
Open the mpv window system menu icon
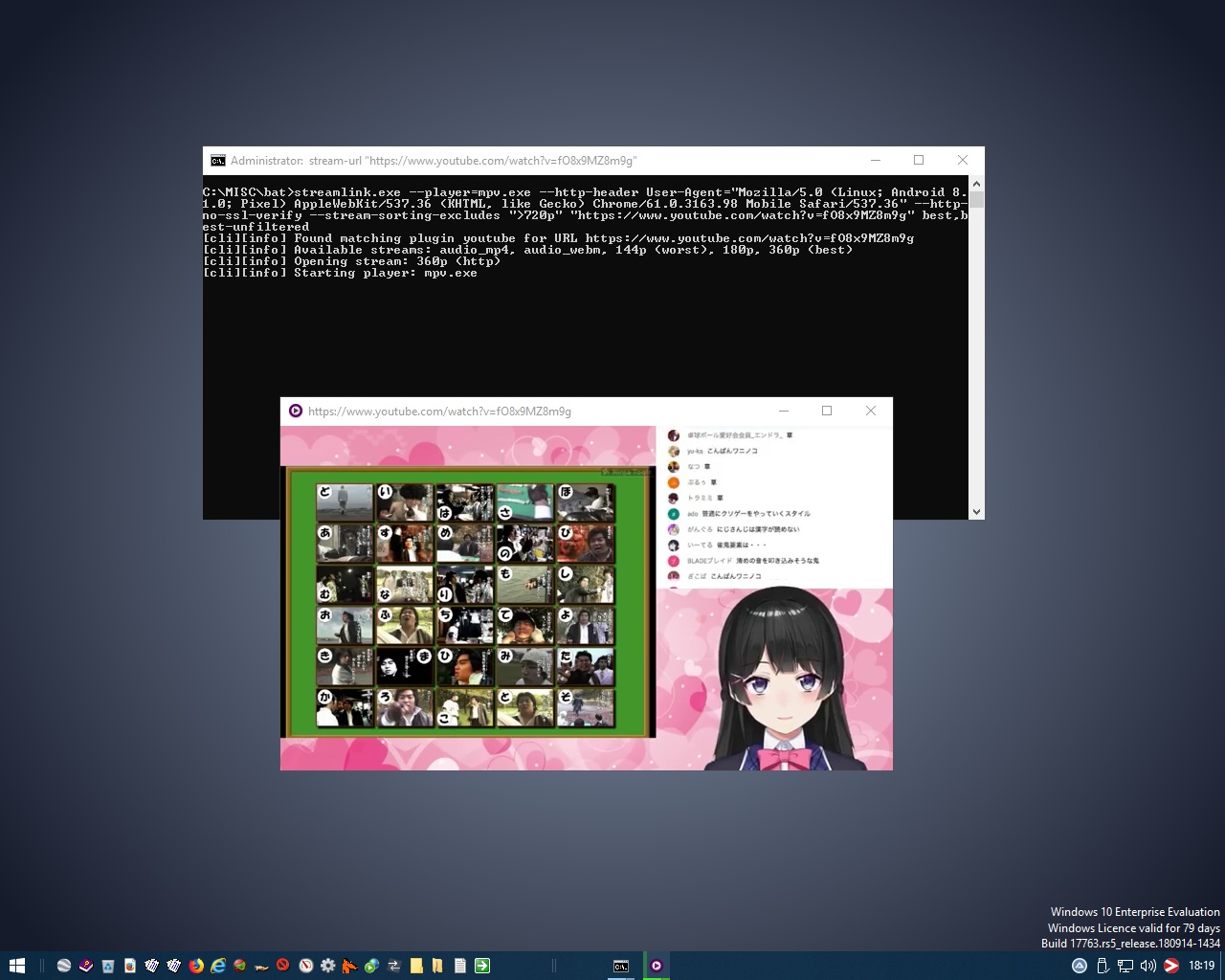295,411
